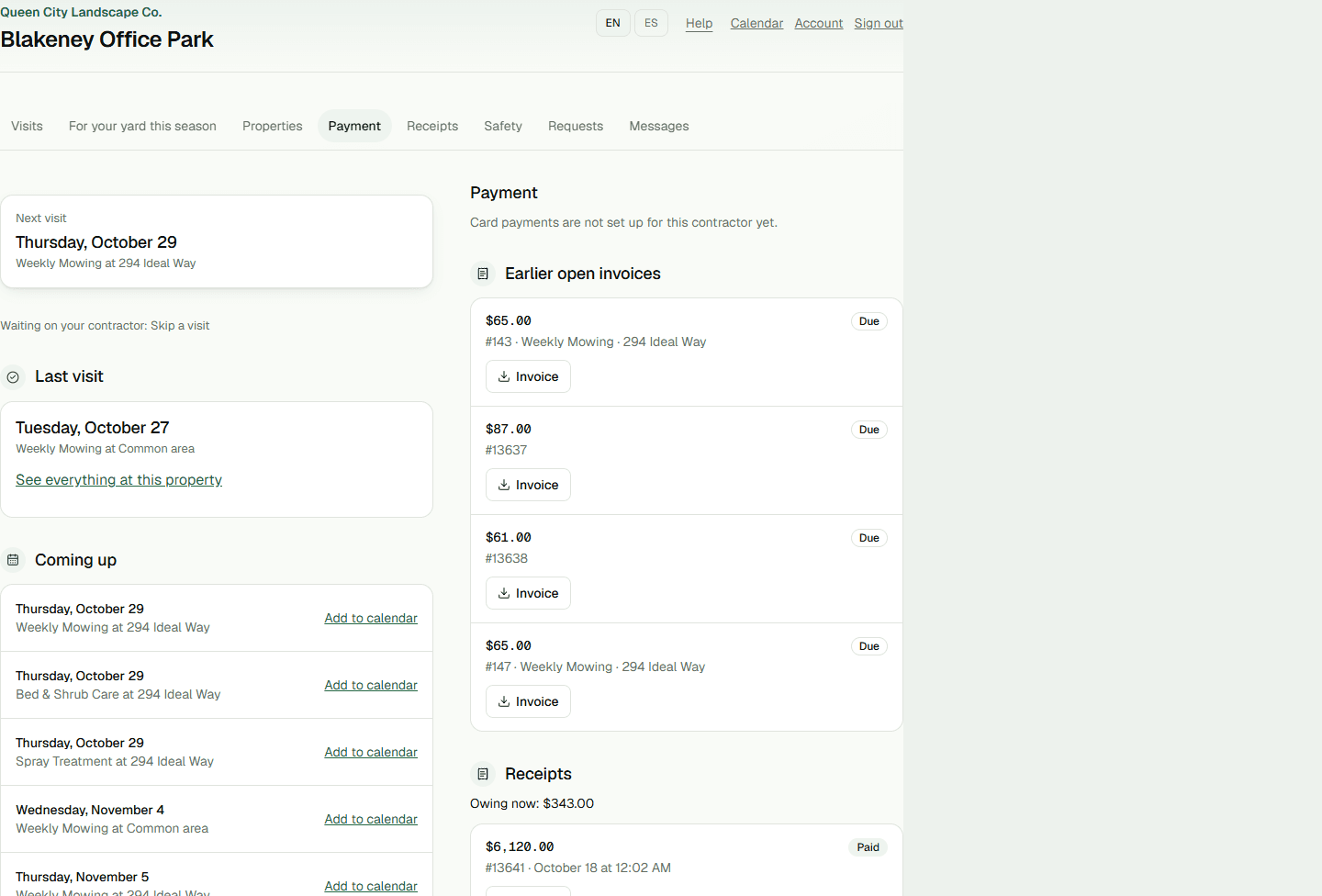The image size is (1322, 896).
Task: Add Bed & Shrub Care visit to calendar
Action: click(371, 685)
